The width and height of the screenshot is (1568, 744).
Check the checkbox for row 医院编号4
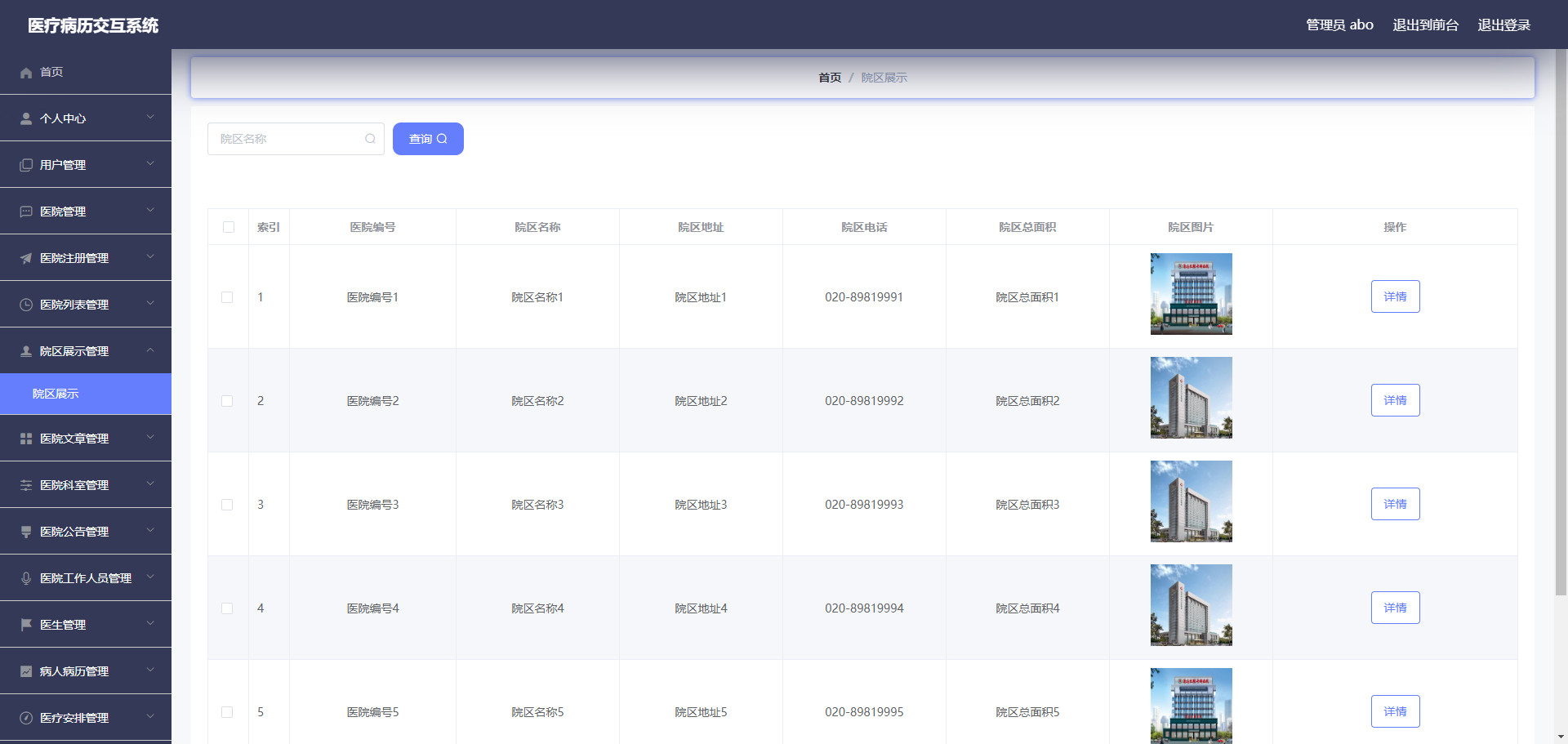[x=227, y=608]
